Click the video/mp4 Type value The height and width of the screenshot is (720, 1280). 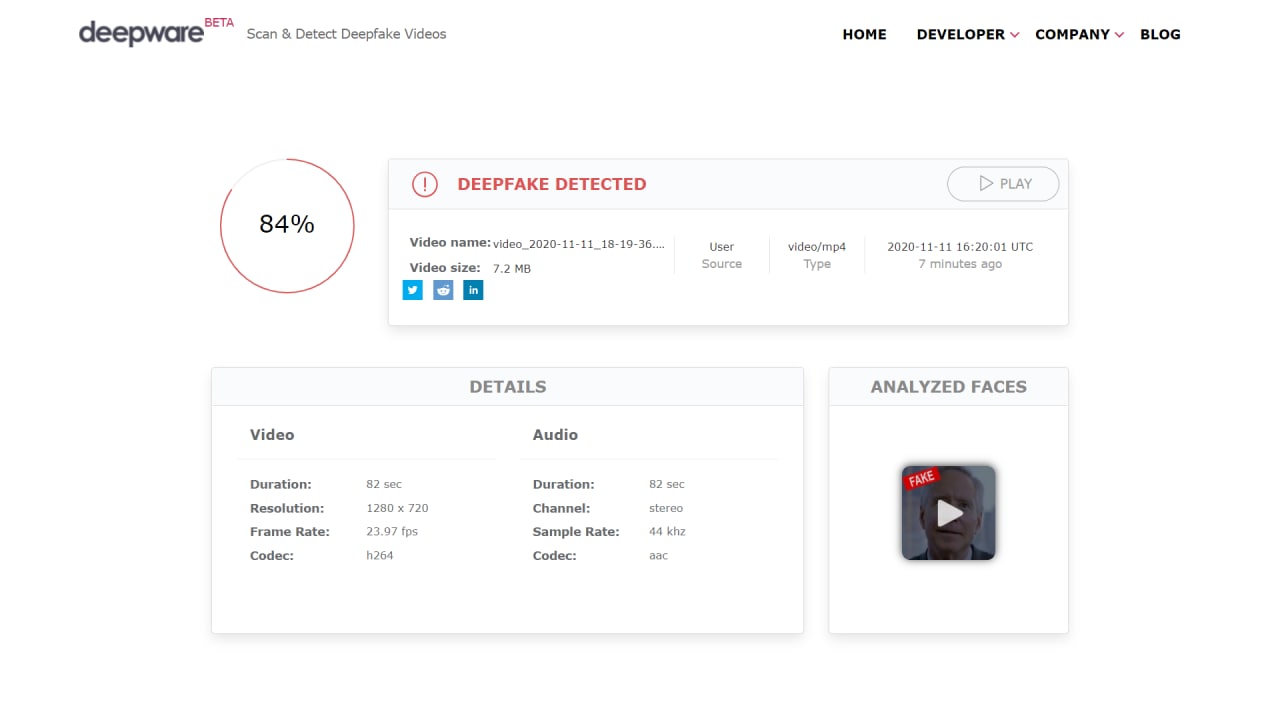(x=817, y=246)
